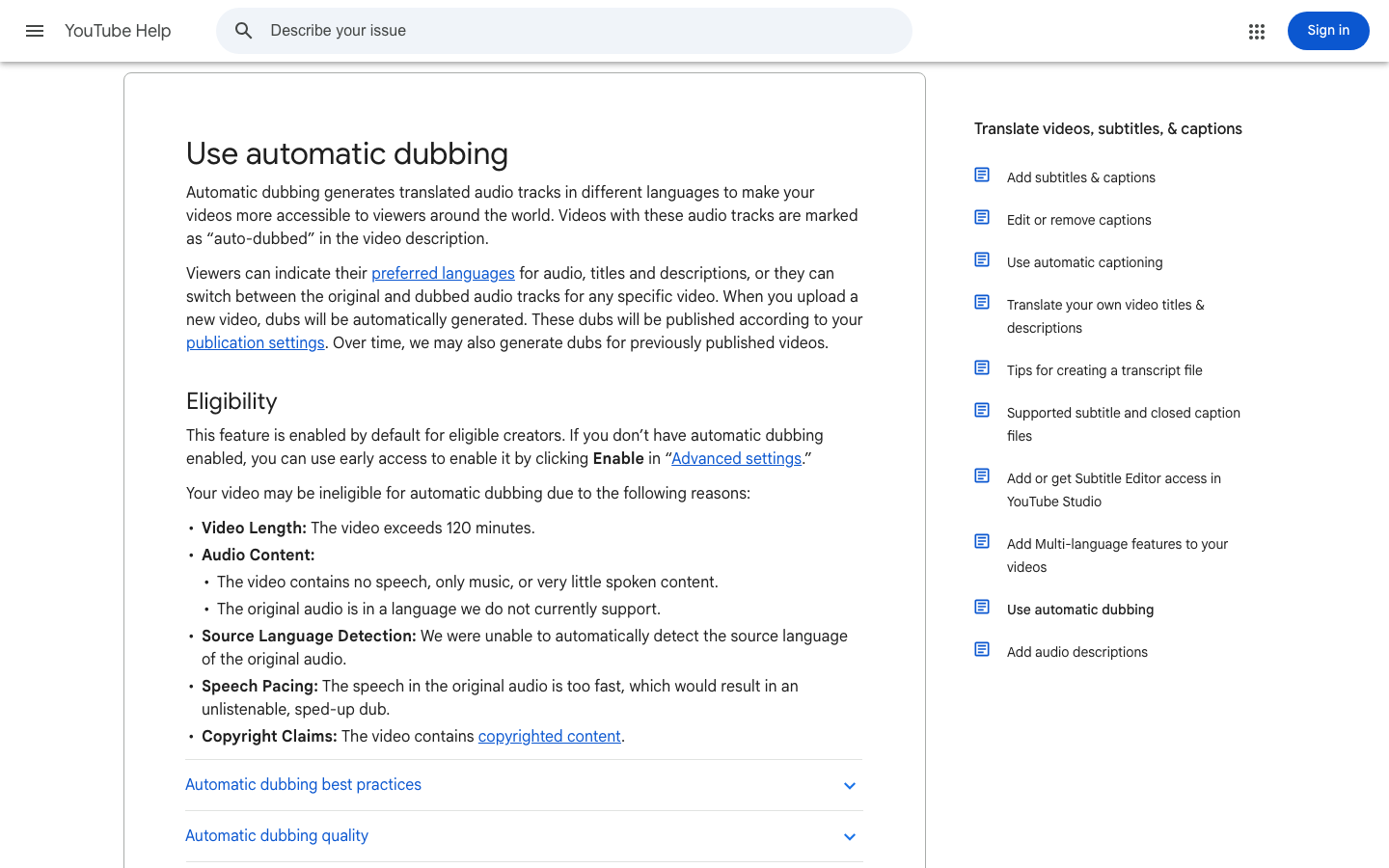The width and height of the screenshot is (1389, 868).
Task: Open the Google apps grid
Action: click(1256, 32)
